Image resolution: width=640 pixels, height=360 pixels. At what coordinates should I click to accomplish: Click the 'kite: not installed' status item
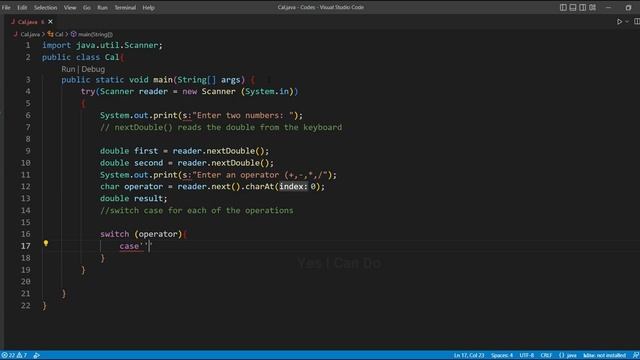604,356
